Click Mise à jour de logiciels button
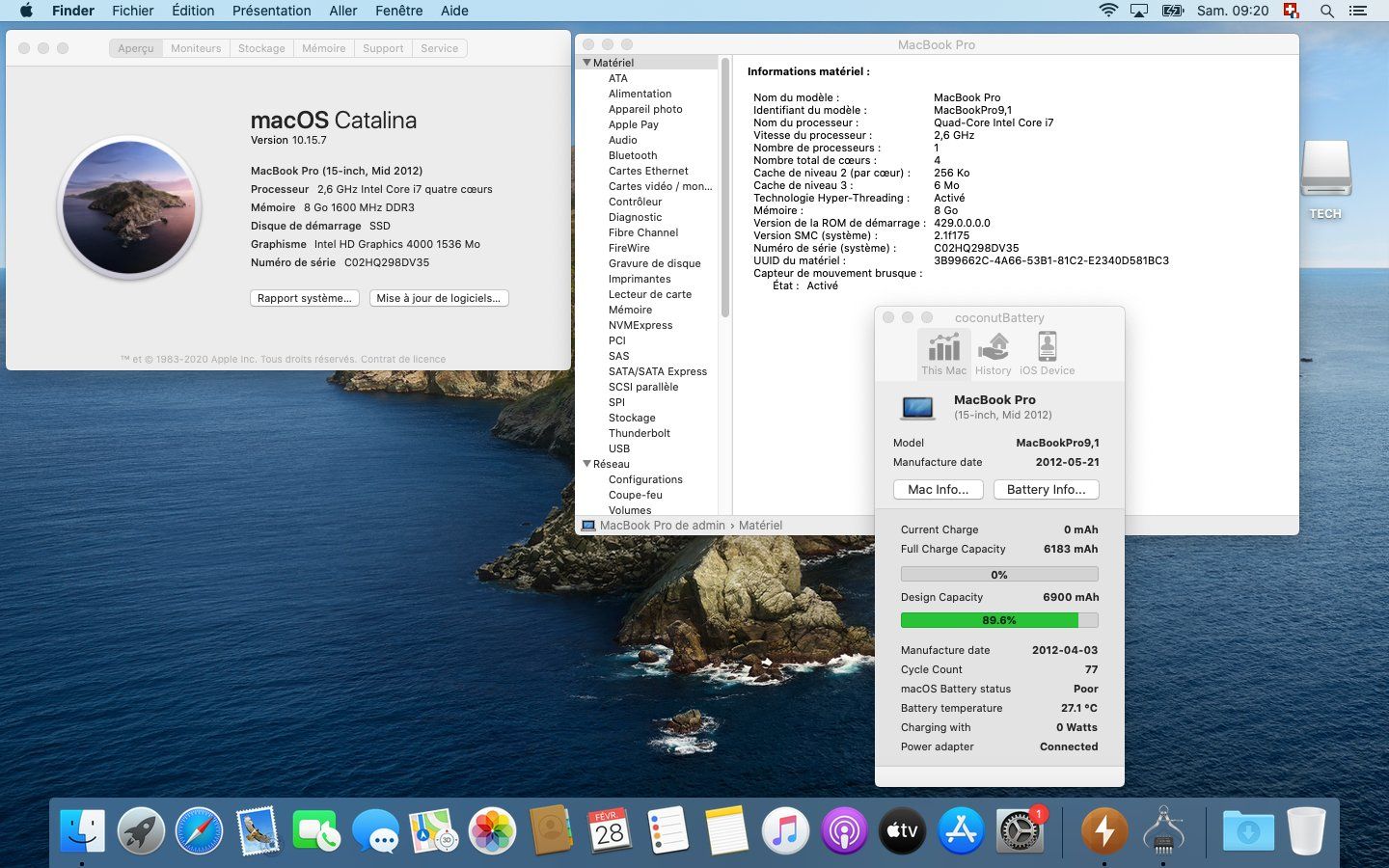This screenshot has width=1389, height=868. [x=439, y=298]
